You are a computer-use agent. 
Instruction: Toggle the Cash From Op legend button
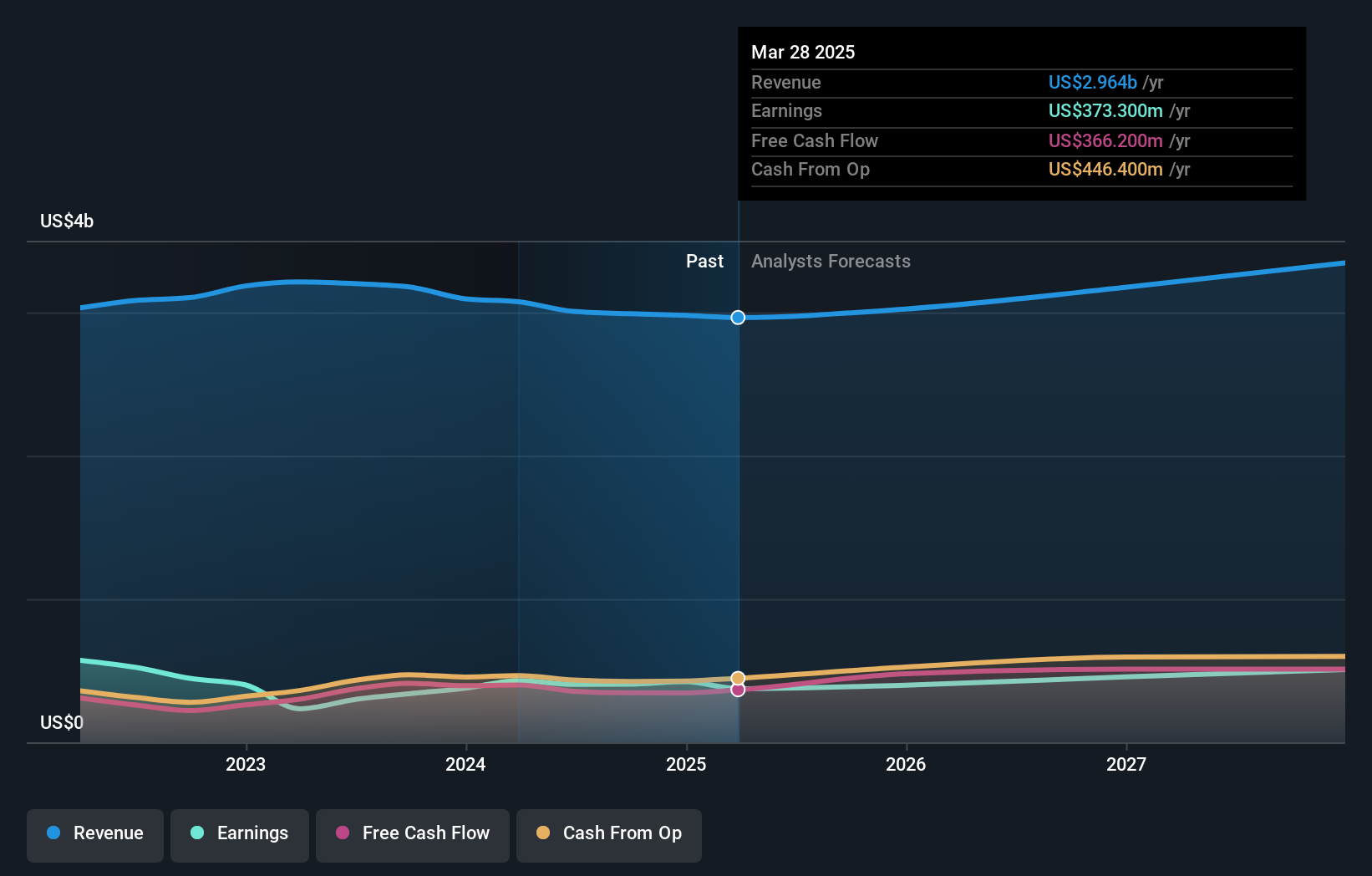tap(609, 834)
